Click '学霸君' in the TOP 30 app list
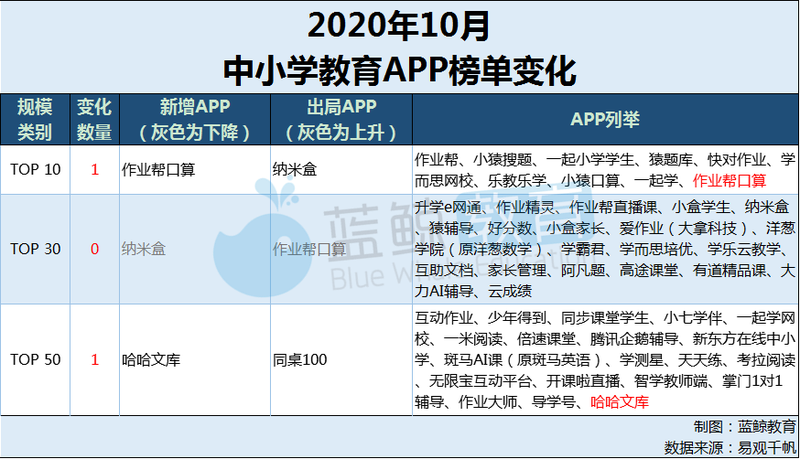The width and height of the screenshot is (800, 459). tap(583, 249)
